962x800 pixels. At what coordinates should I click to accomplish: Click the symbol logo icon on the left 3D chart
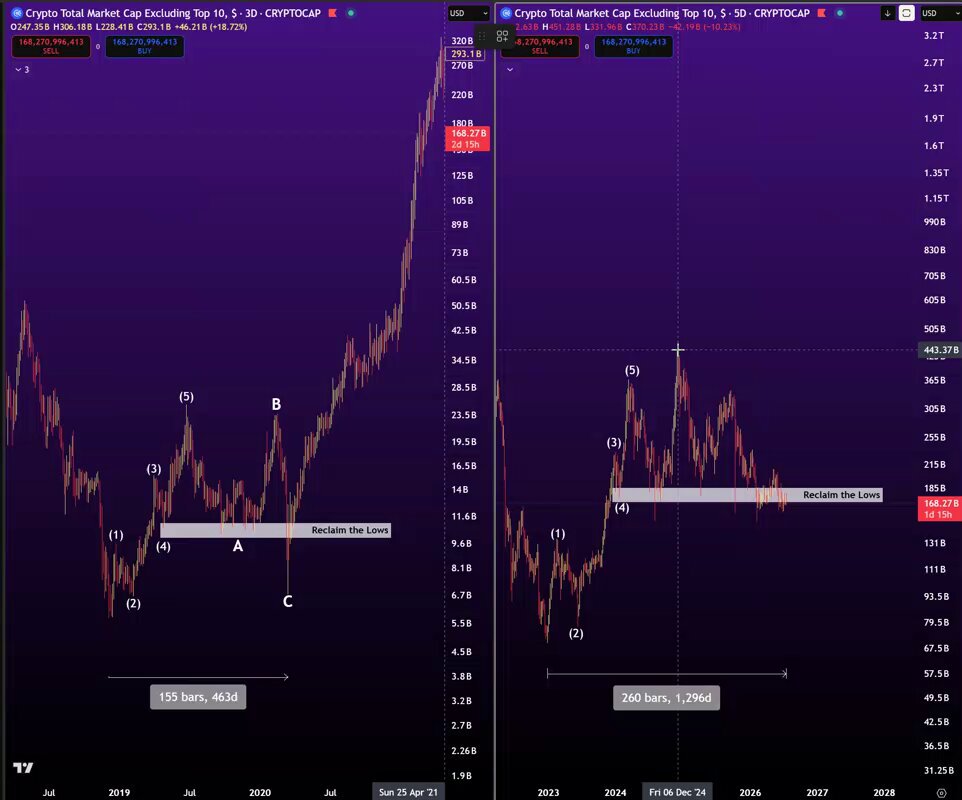point(17,13)
